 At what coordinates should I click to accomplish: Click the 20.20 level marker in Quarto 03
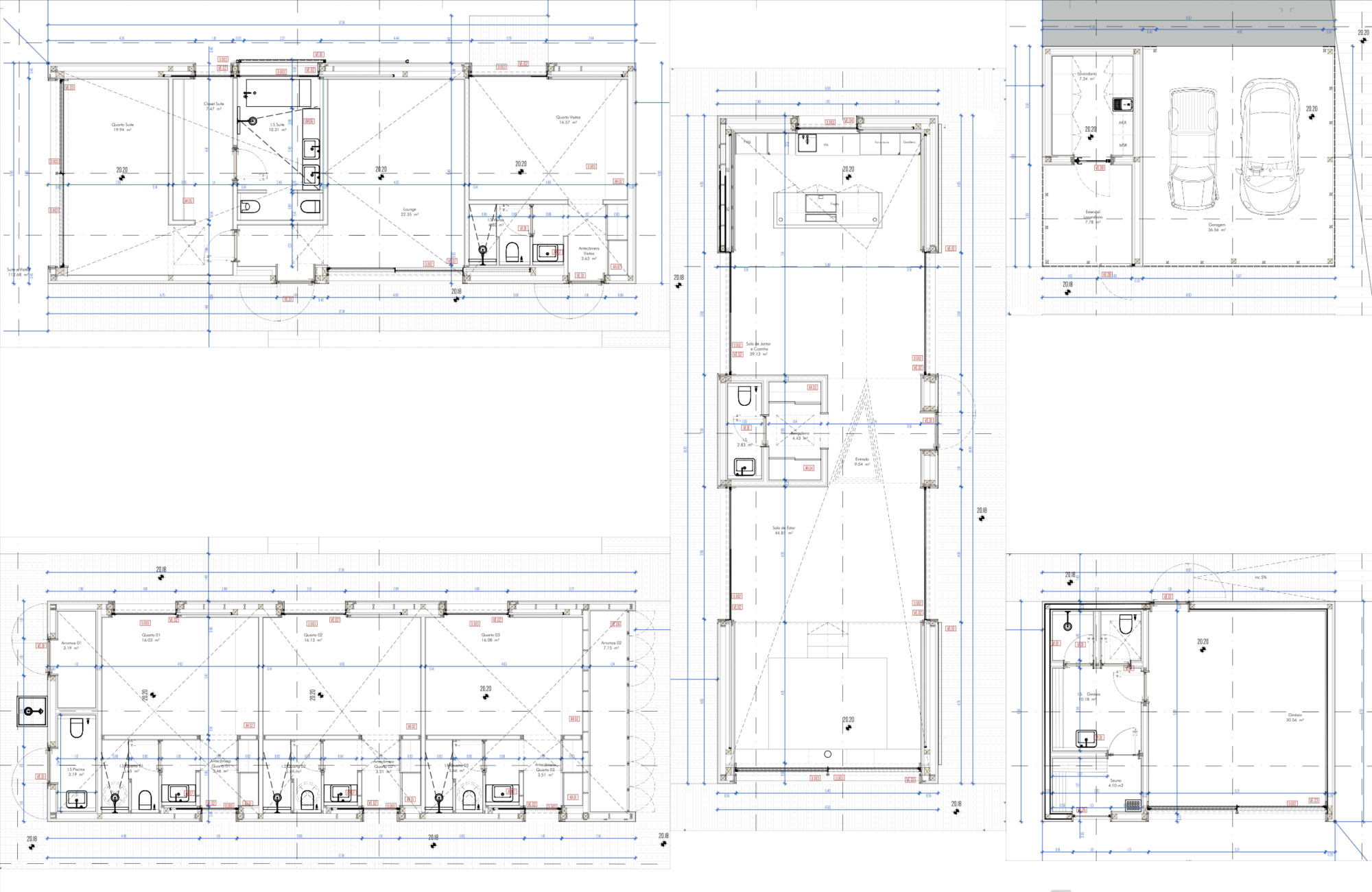(x=486, y=692)
